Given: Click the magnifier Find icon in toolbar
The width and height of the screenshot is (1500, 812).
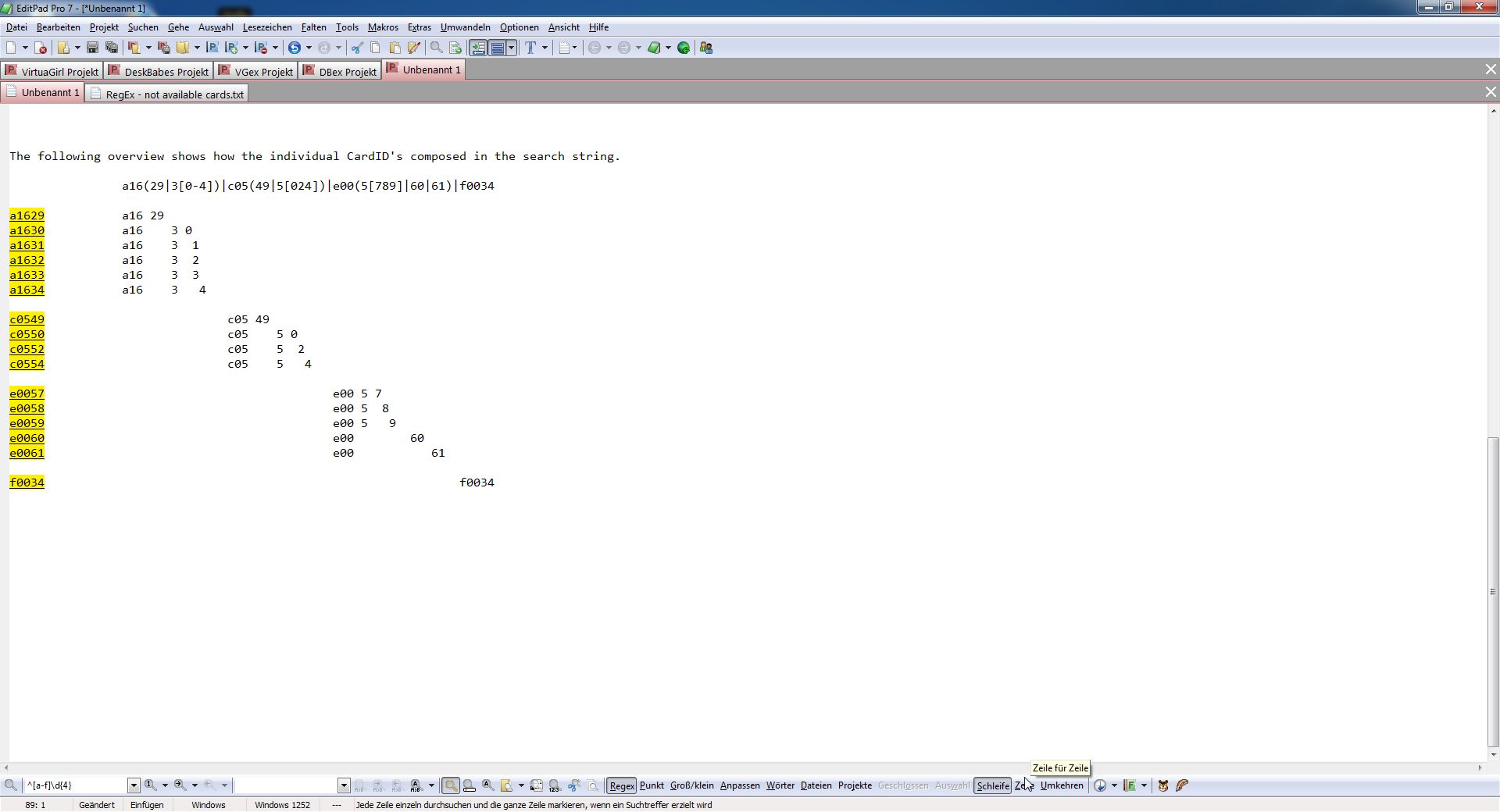Looking at the screenshot, I should click(x=437, y=48).
